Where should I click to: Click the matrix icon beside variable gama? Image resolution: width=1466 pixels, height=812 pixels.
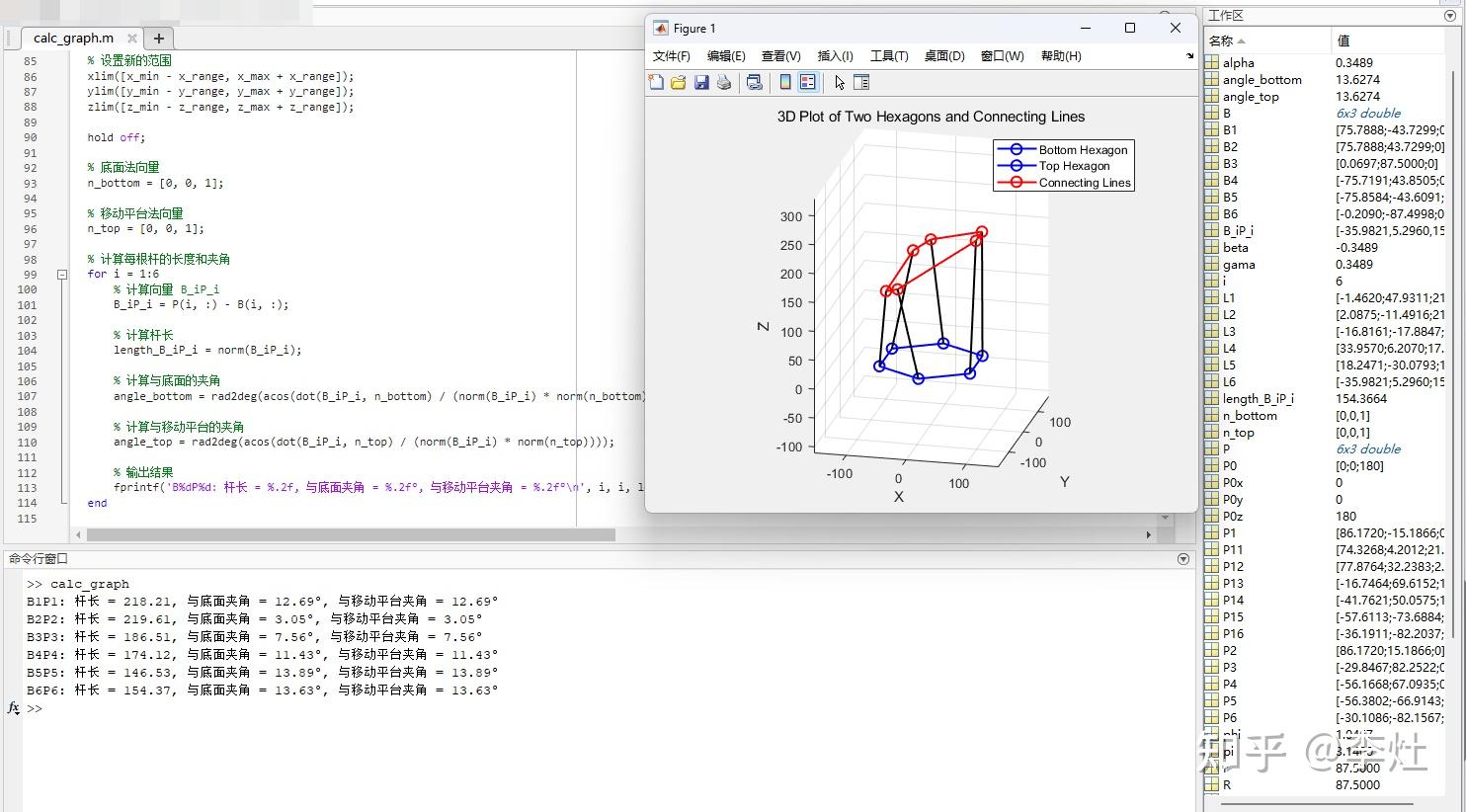point(1212,265)
